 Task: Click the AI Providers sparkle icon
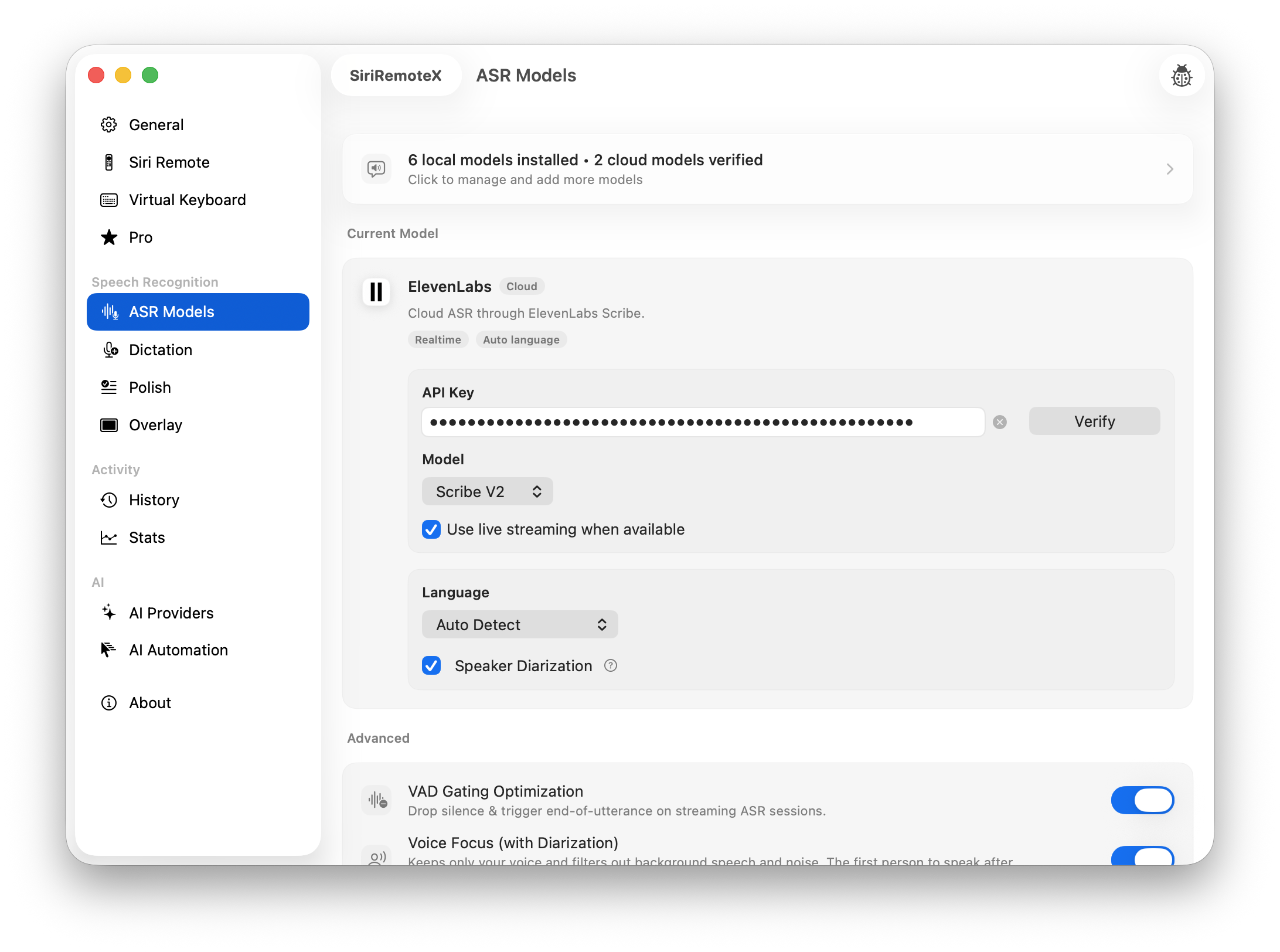109,613
